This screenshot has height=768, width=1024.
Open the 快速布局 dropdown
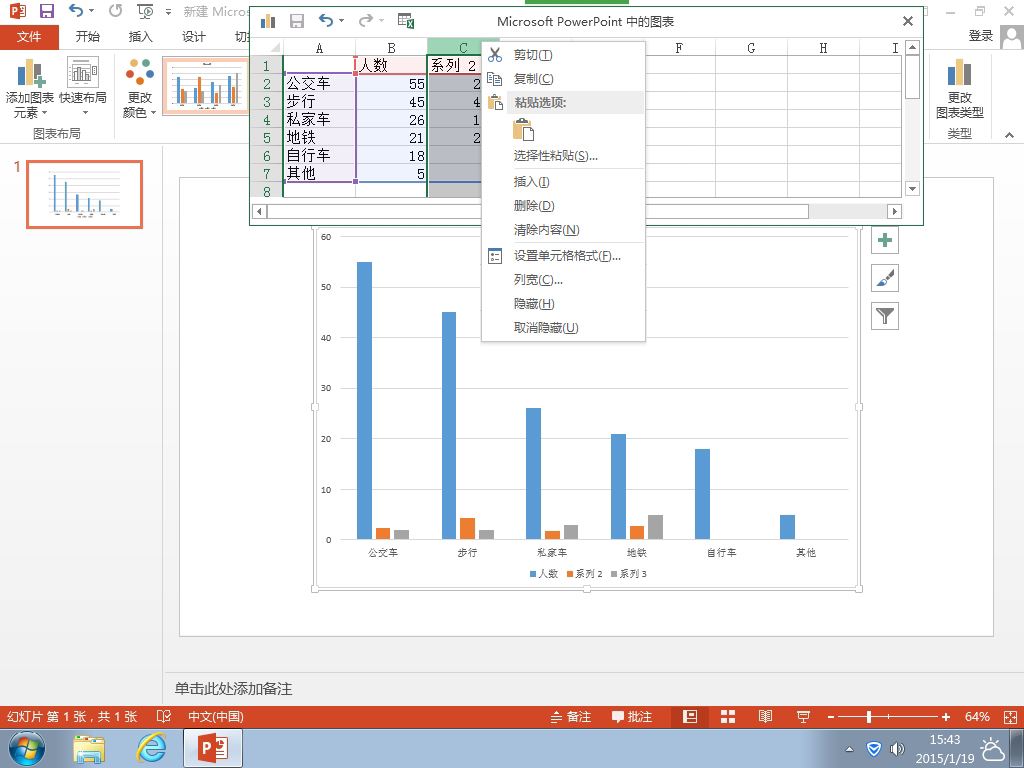83,88
